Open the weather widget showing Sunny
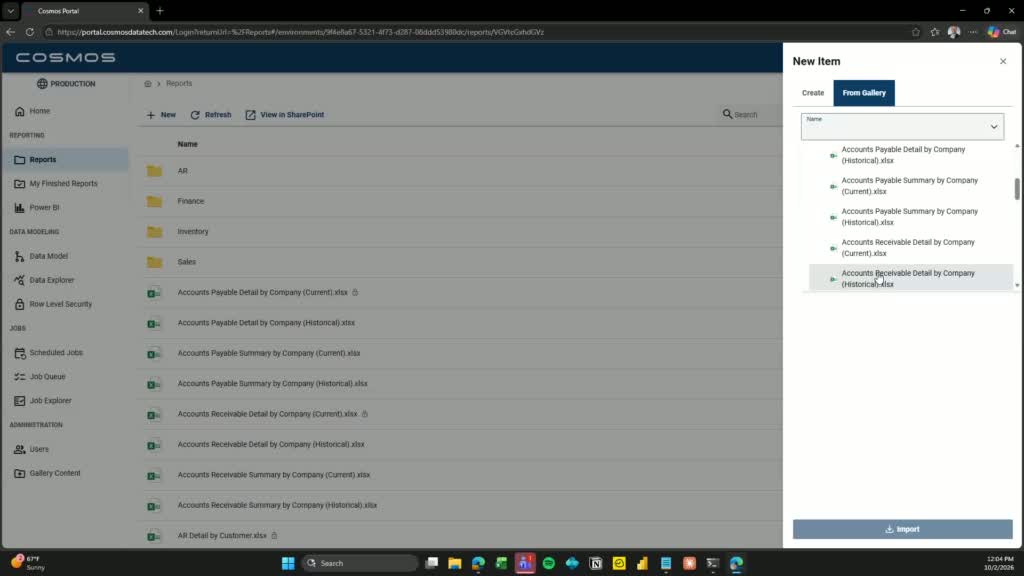1024x576 pixels. (27, 563)
